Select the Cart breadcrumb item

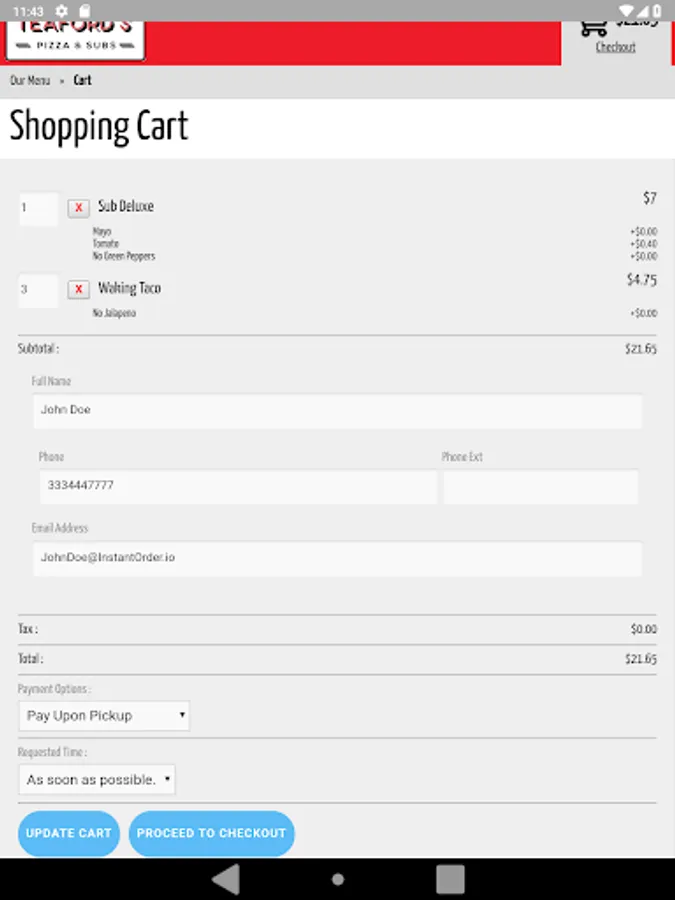coord(82,80)
